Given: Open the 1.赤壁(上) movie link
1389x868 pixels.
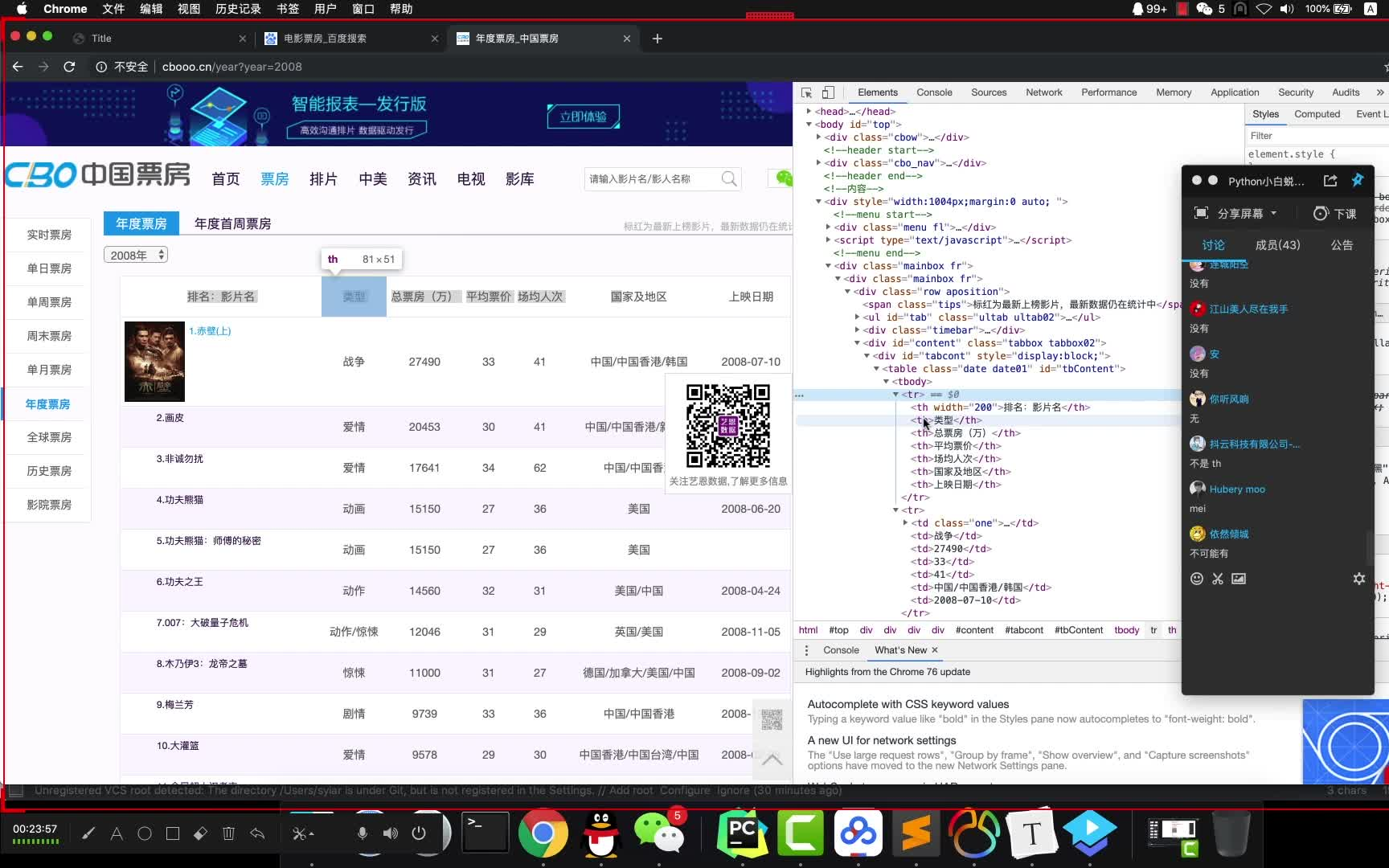Looking at the screenshot, I should [210, 331].
